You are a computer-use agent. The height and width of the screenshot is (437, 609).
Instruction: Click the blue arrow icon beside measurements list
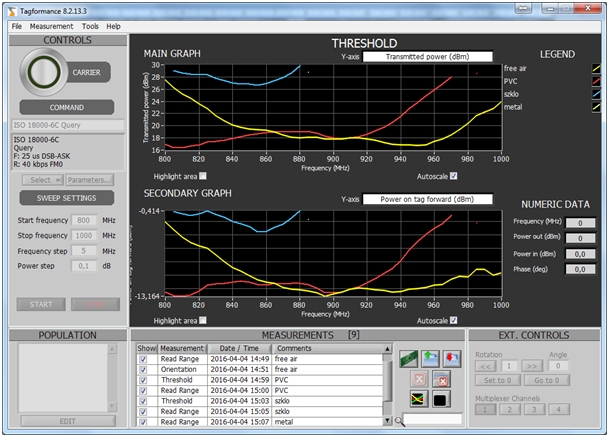pos(432,358)
